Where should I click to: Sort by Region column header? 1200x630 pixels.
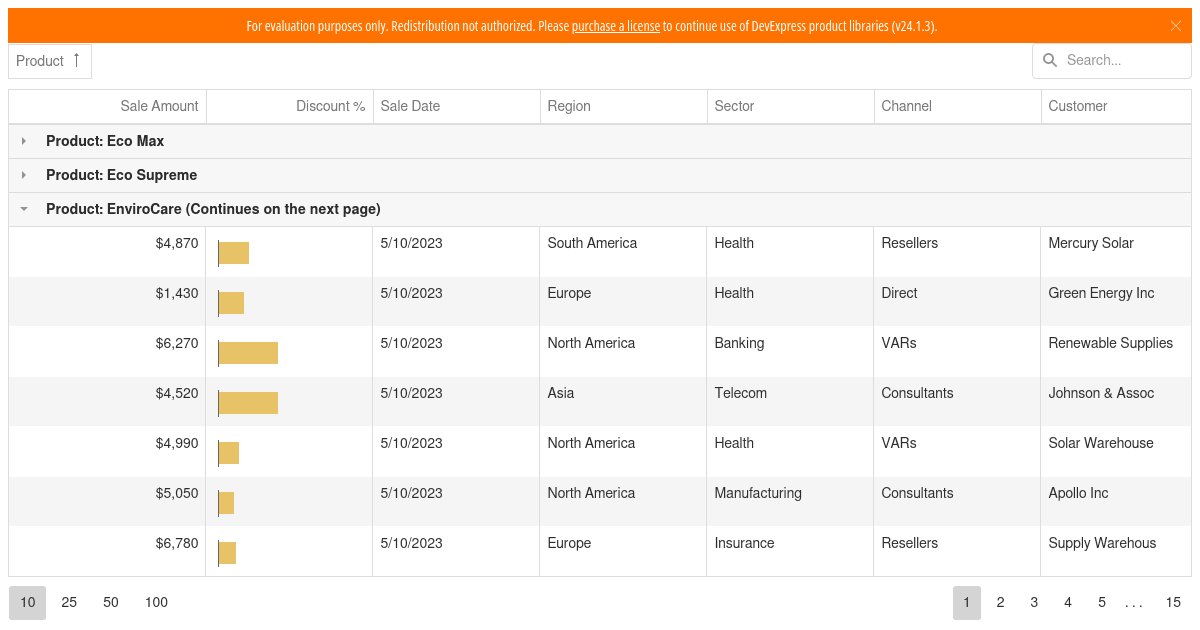pyautogui.click(x=624, y=106)
